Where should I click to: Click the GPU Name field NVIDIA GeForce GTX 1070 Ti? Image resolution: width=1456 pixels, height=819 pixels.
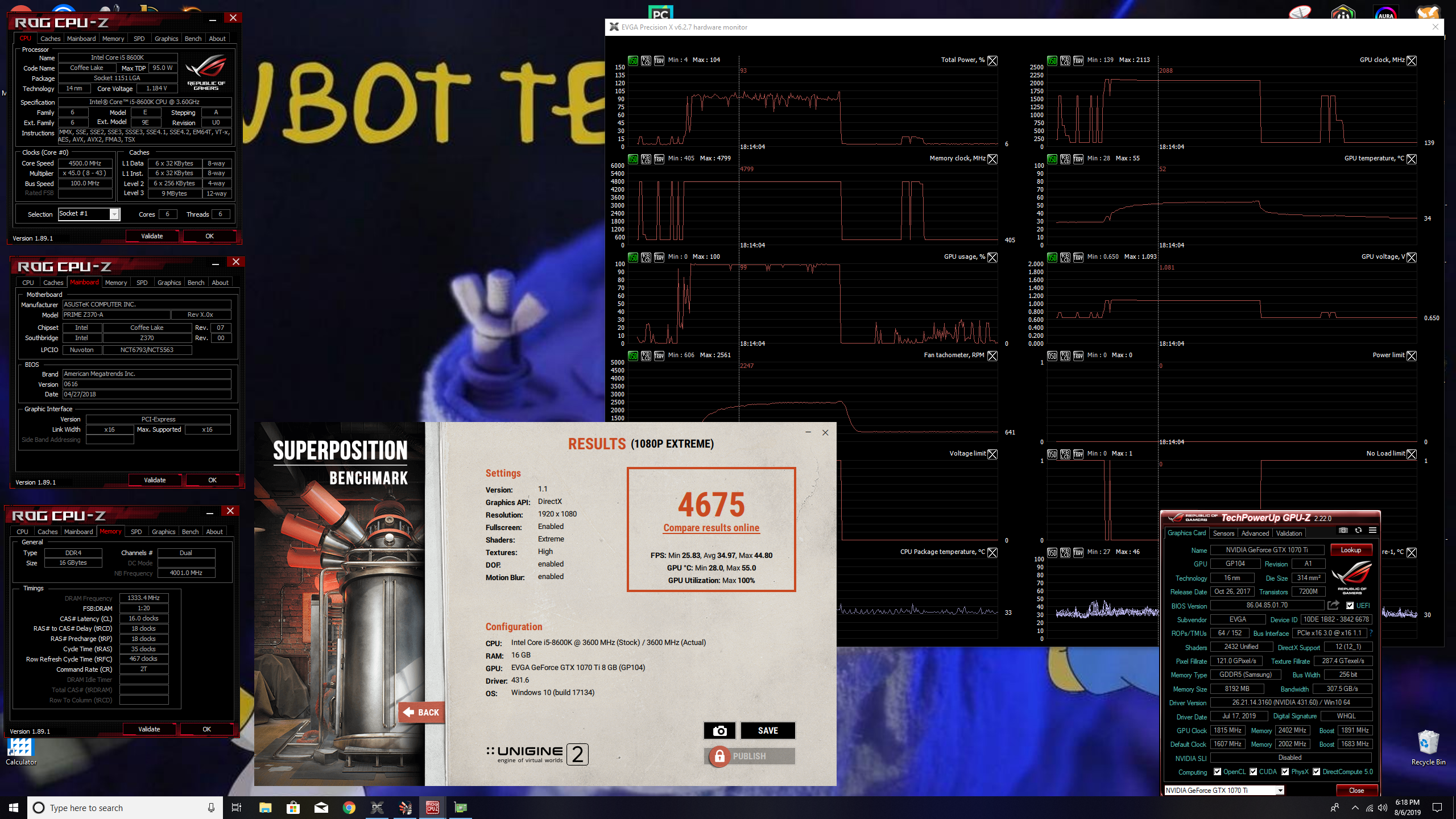point(1267,550)
